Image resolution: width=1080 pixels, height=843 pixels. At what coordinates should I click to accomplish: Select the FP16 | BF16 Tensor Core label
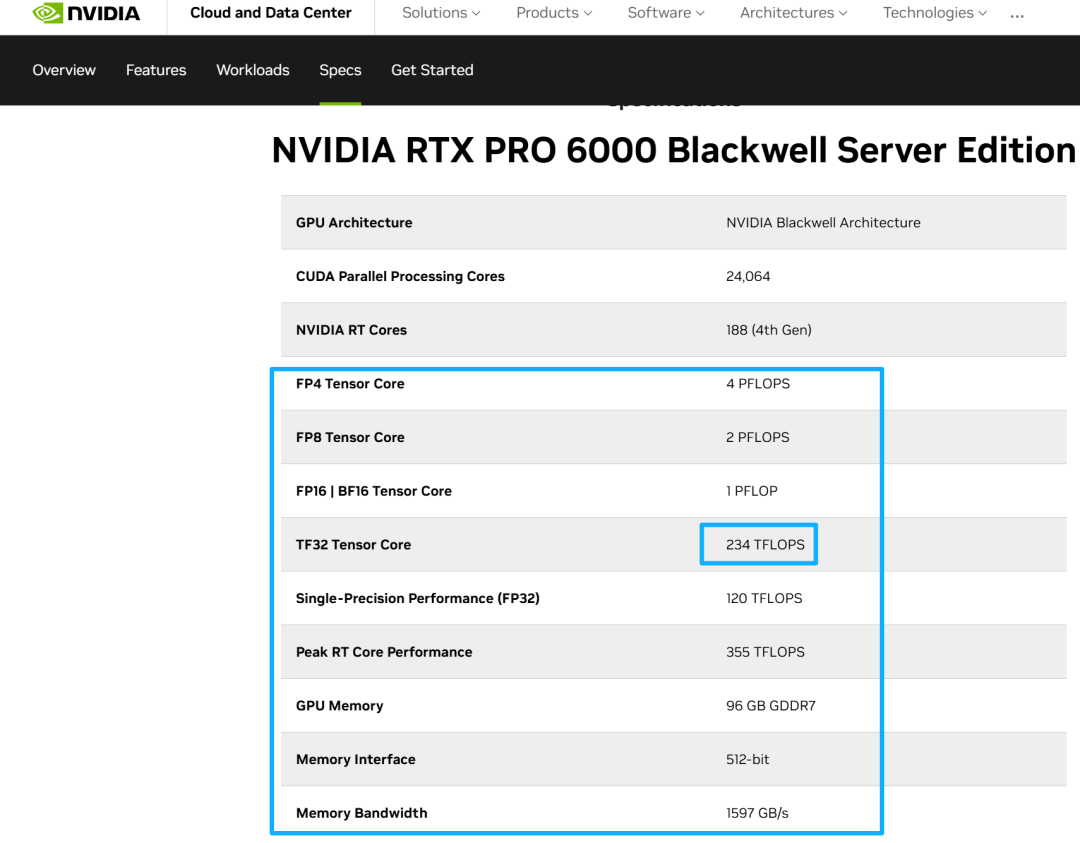click(374, 491)
